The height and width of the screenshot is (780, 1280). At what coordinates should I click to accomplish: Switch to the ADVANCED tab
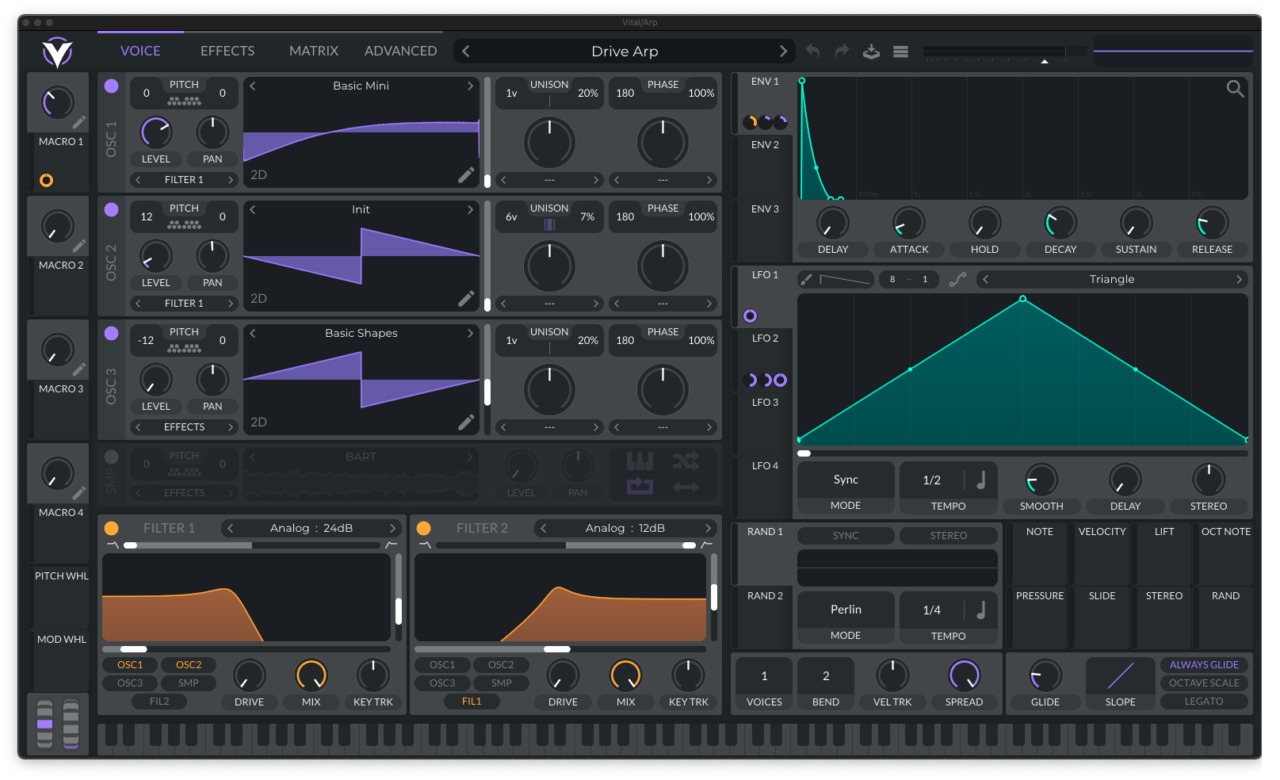(400, 51)
